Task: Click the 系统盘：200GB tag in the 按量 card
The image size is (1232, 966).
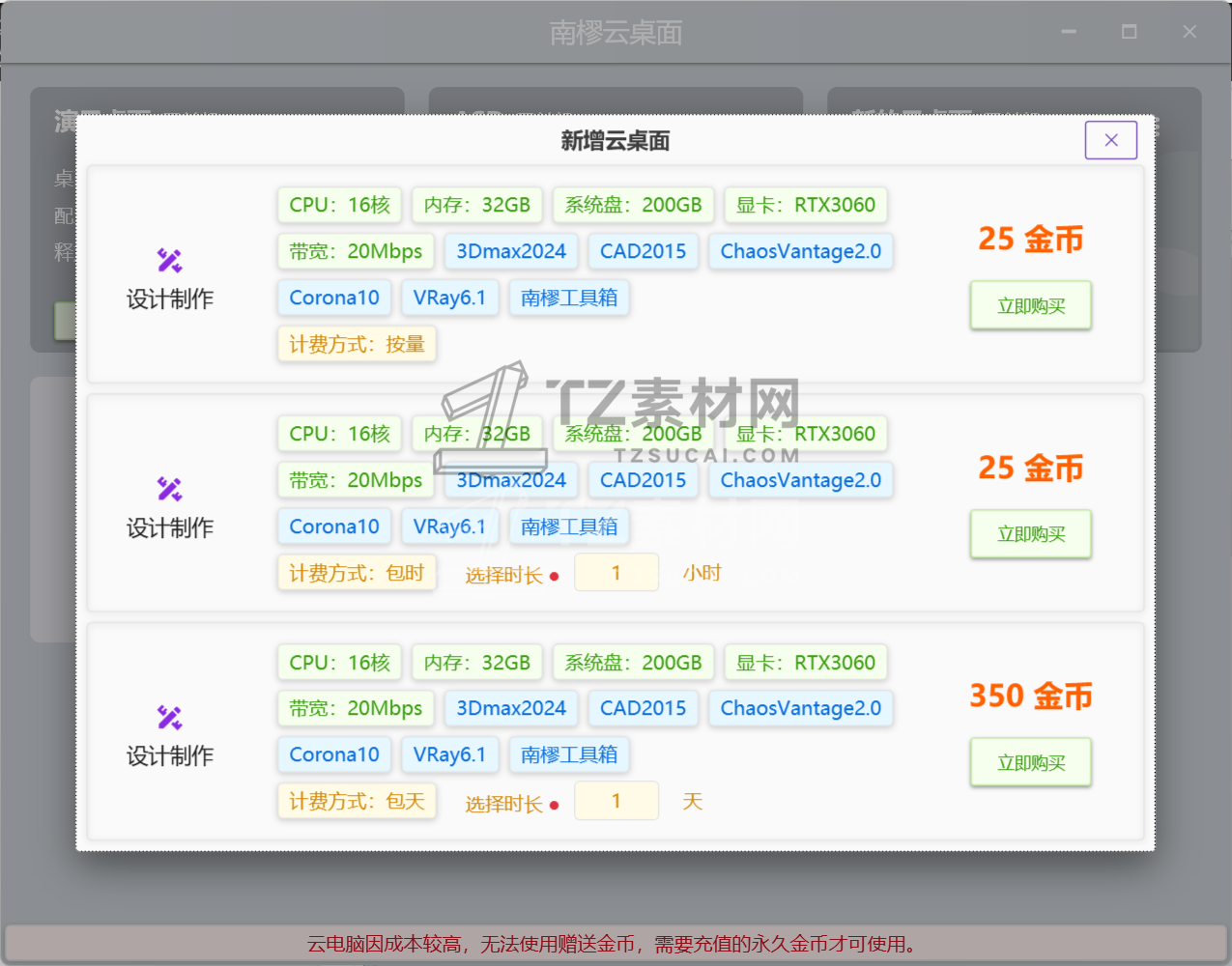Action: point(633,205)
